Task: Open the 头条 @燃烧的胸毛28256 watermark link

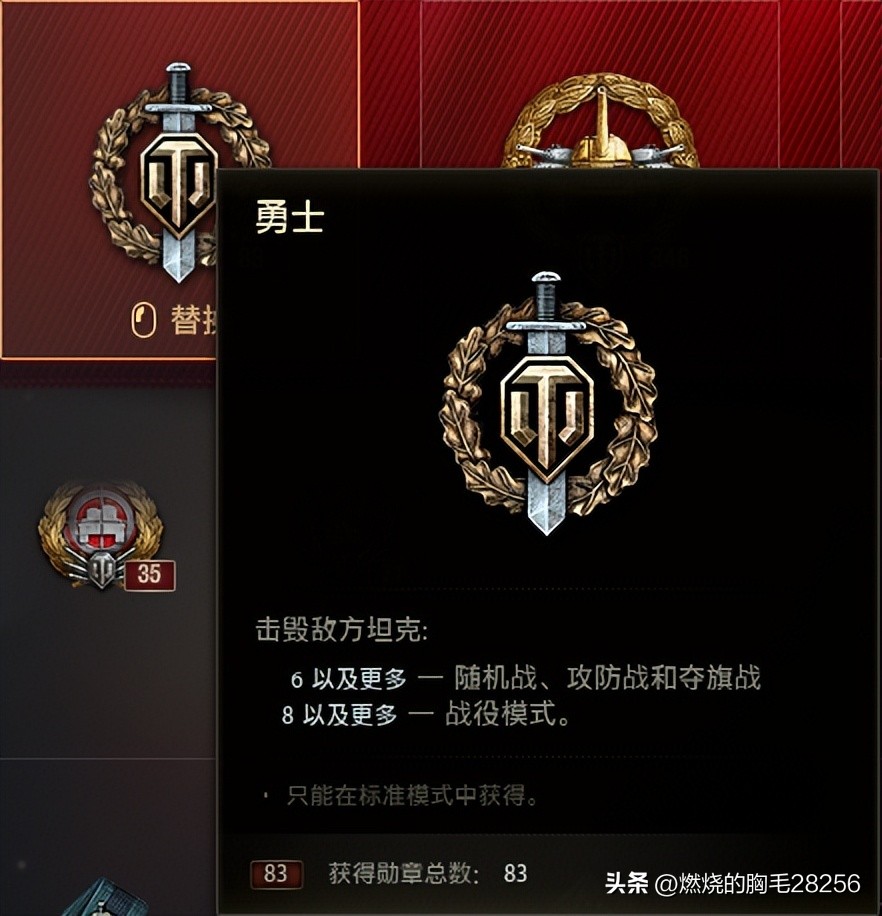Action: coord(732,883)
